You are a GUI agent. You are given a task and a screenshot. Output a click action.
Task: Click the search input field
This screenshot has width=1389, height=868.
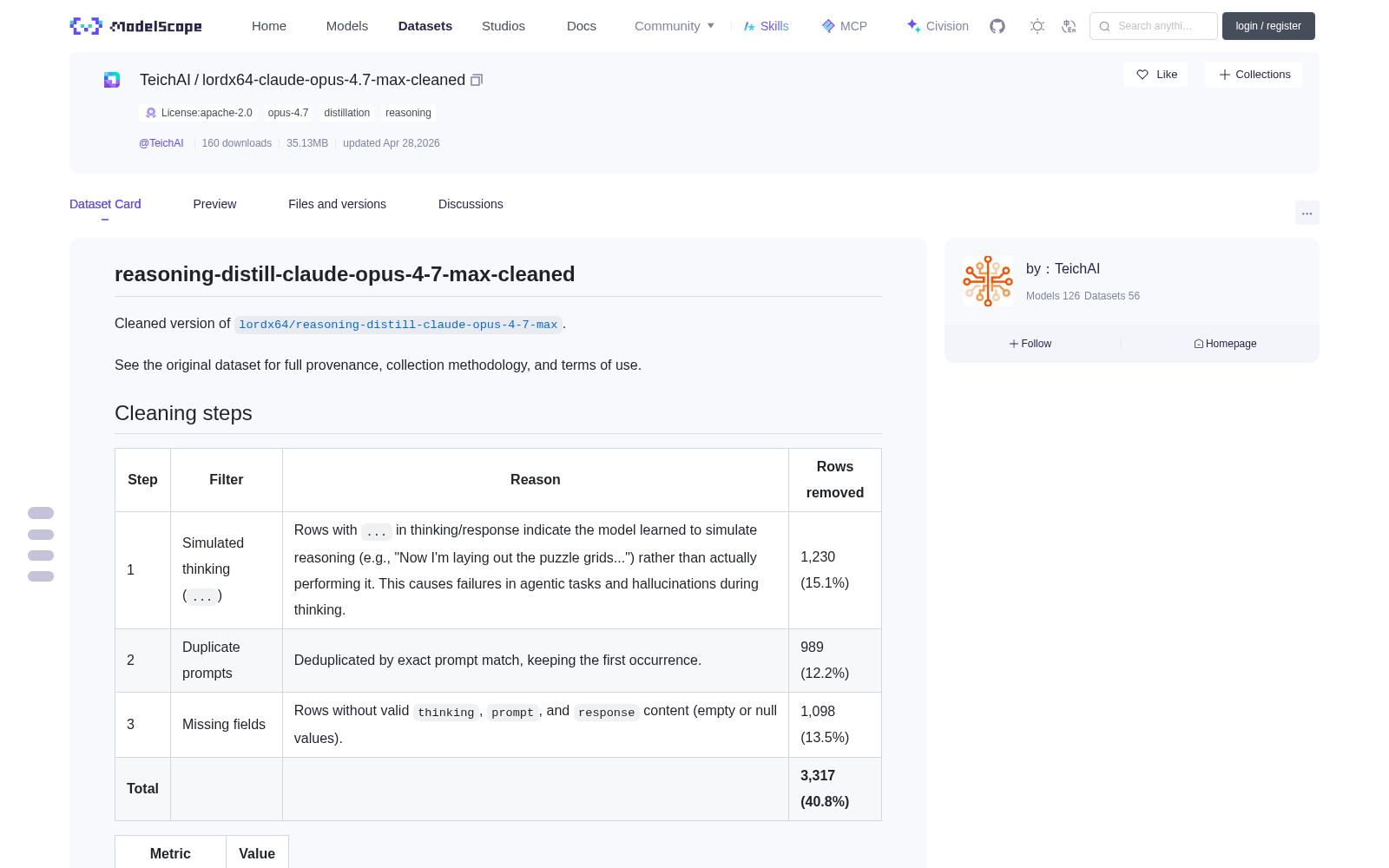[1154, 26]
